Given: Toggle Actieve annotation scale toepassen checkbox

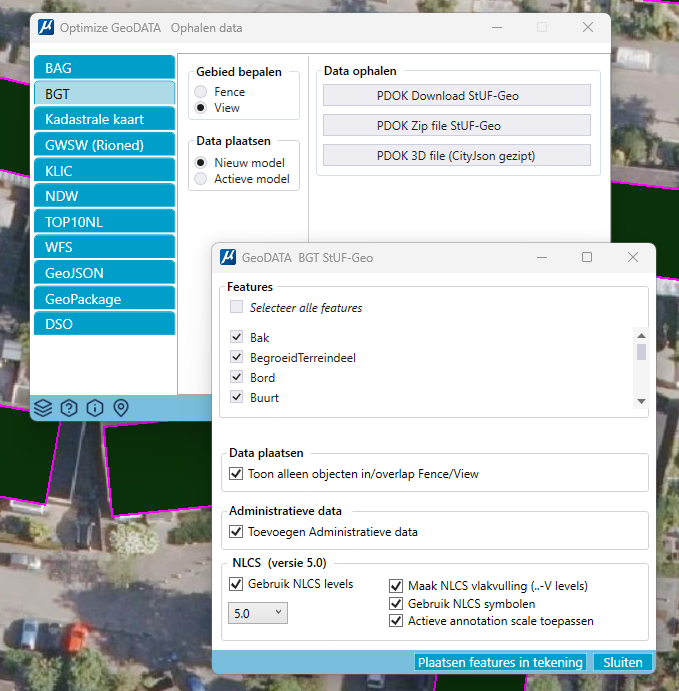Looking at the screenshot, I should point(396,621).
